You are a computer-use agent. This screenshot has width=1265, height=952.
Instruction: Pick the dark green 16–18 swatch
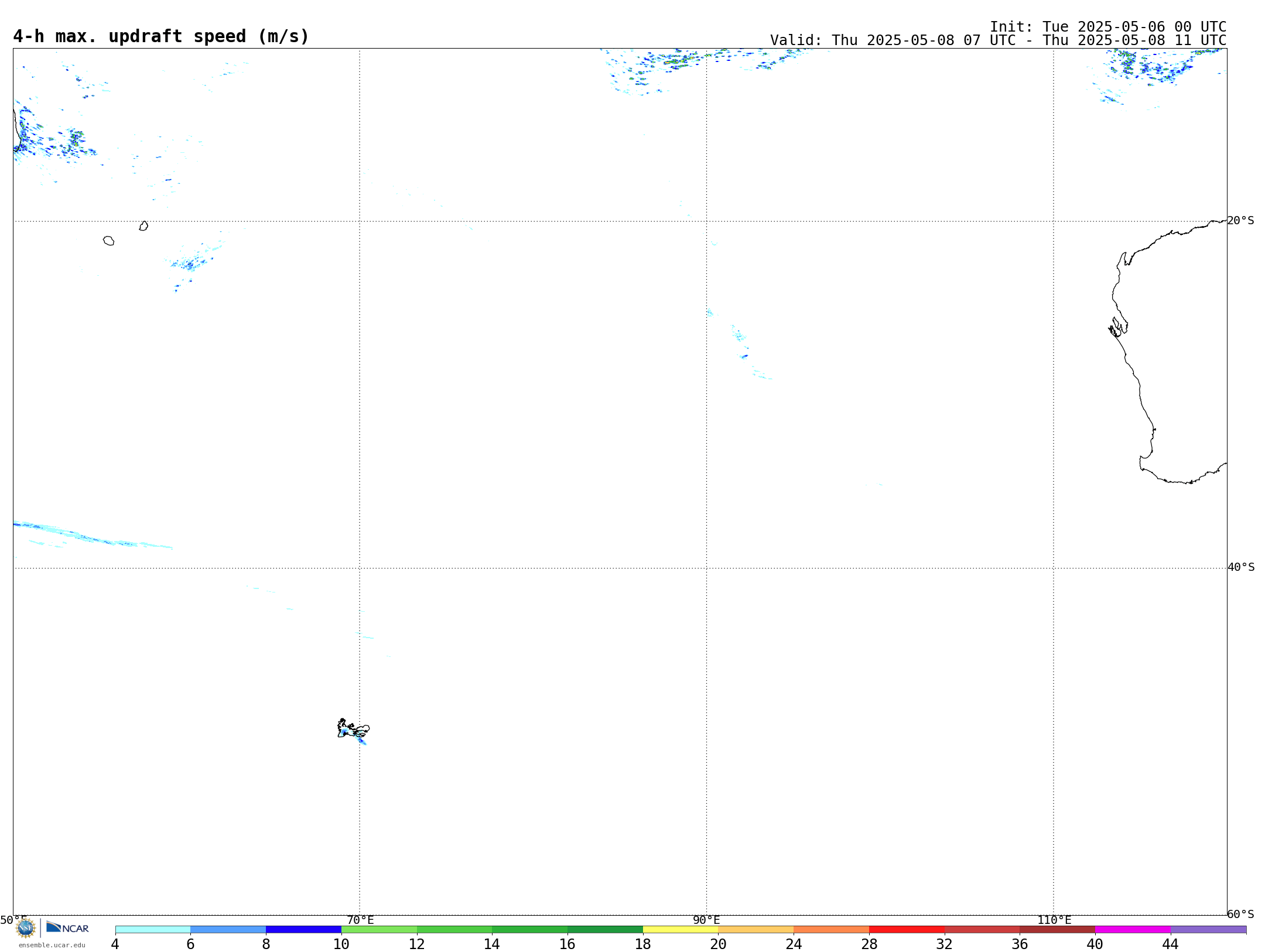point(605,929)
